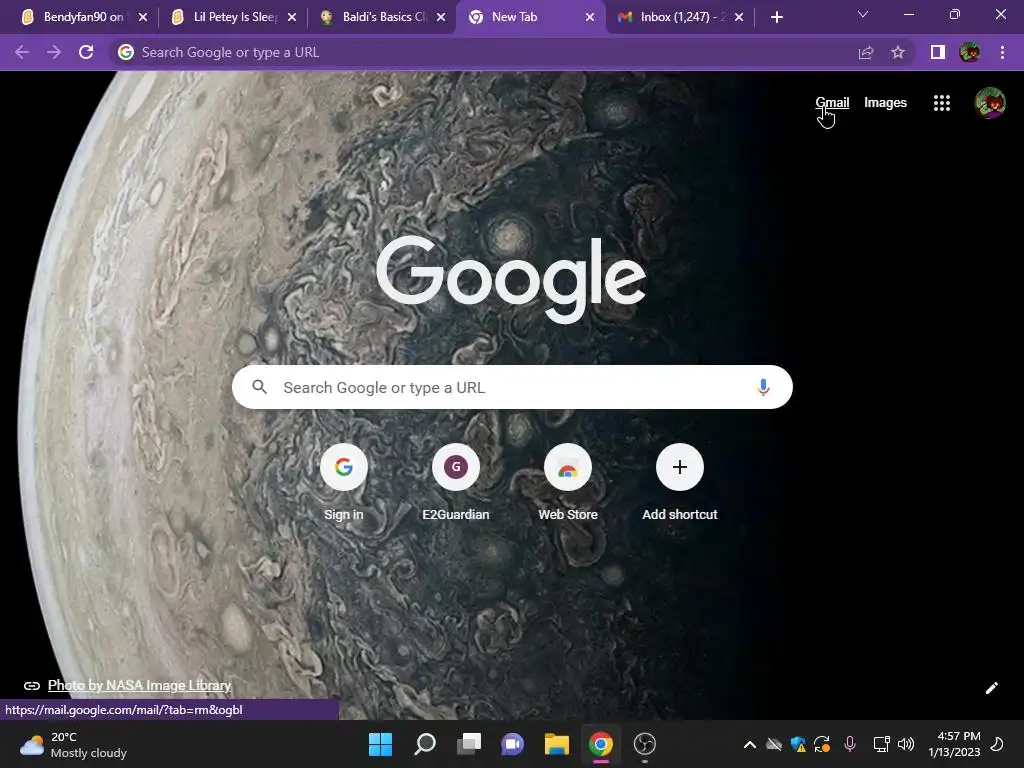
Task: Start voice search with the microphone icon
Action: 763,387
